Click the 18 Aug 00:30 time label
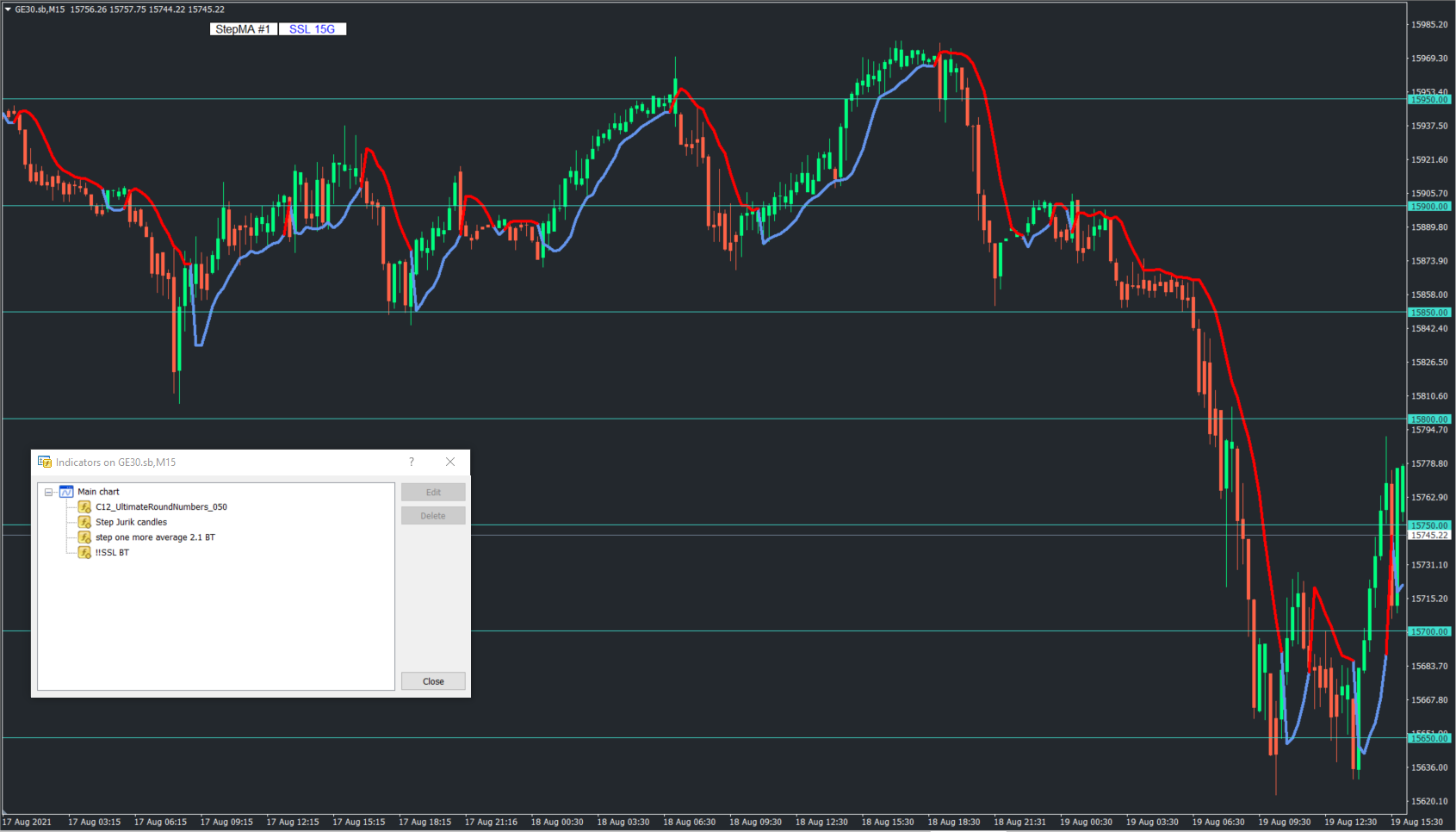 (x=557, y=823)
